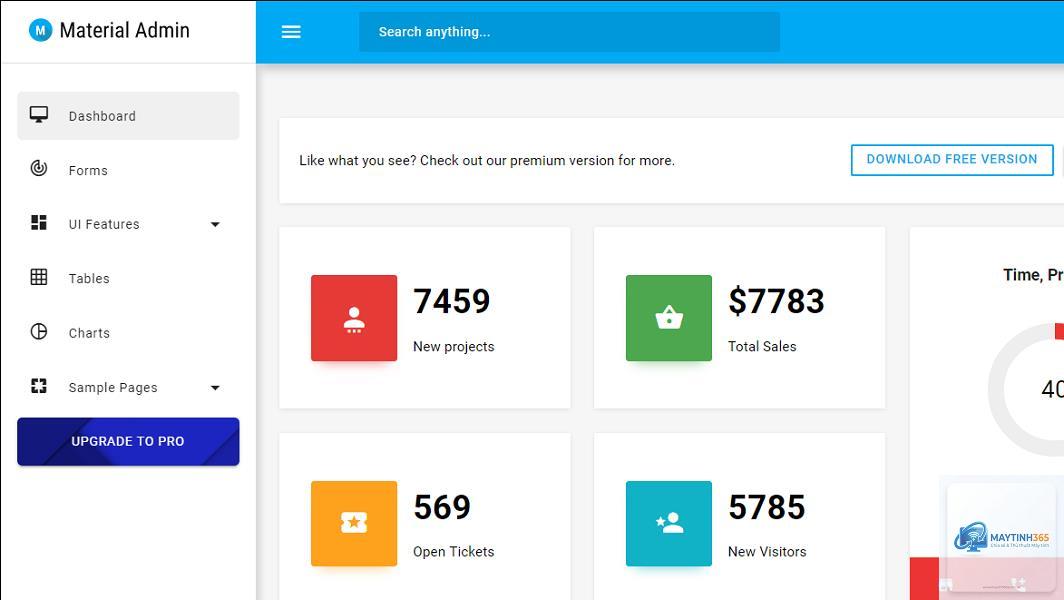Click the red New projects user icon
The image size is (1064, 600).
[354, 318]
